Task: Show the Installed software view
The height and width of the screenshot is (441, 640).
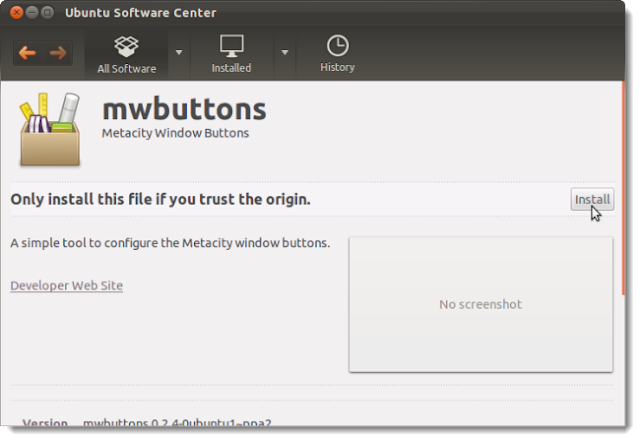Action: pyautogui.click(x=231, y=54)
